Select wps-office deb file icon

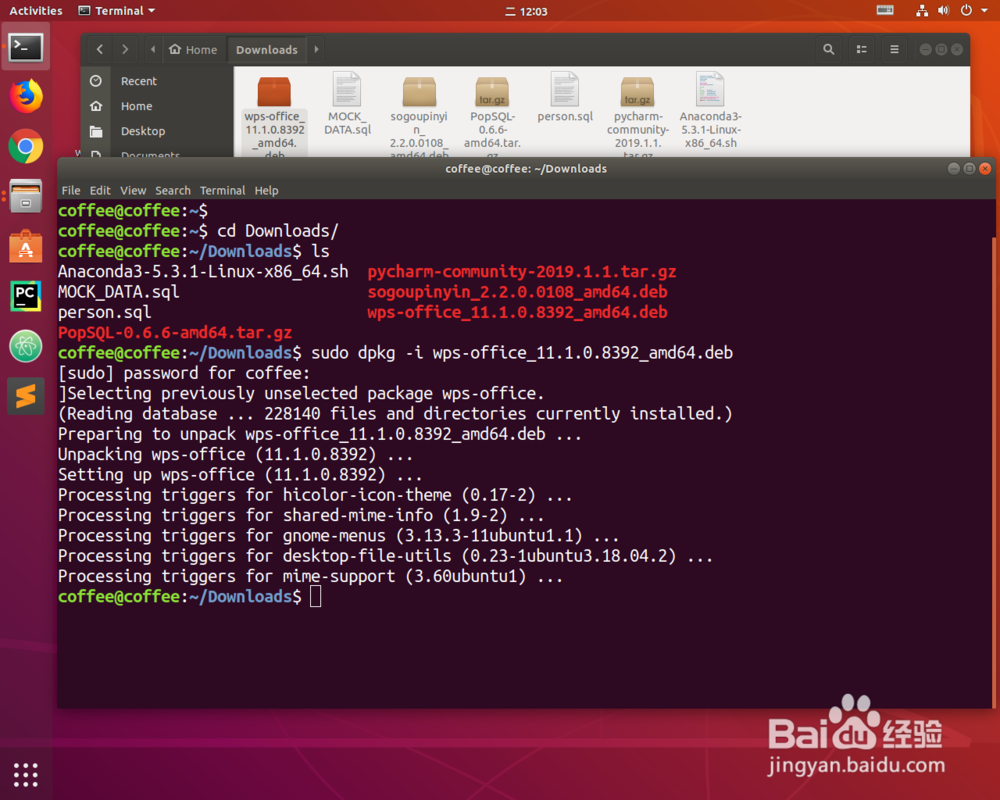pyautogui.click(x=274, y=91)
